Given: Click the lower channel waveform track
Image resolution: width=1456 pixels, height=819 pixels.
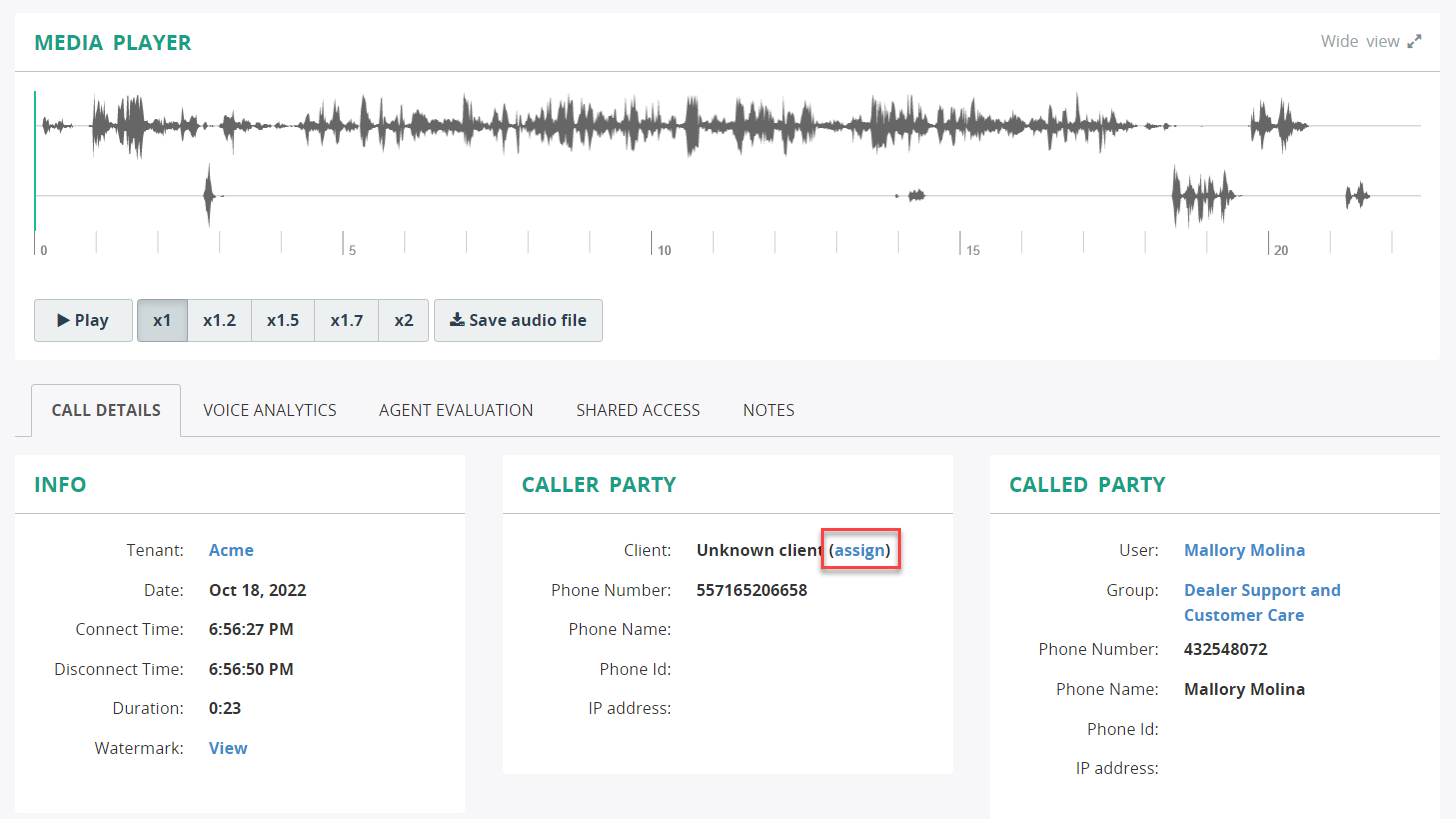Looking at the screenshot, I should (728, 196).
